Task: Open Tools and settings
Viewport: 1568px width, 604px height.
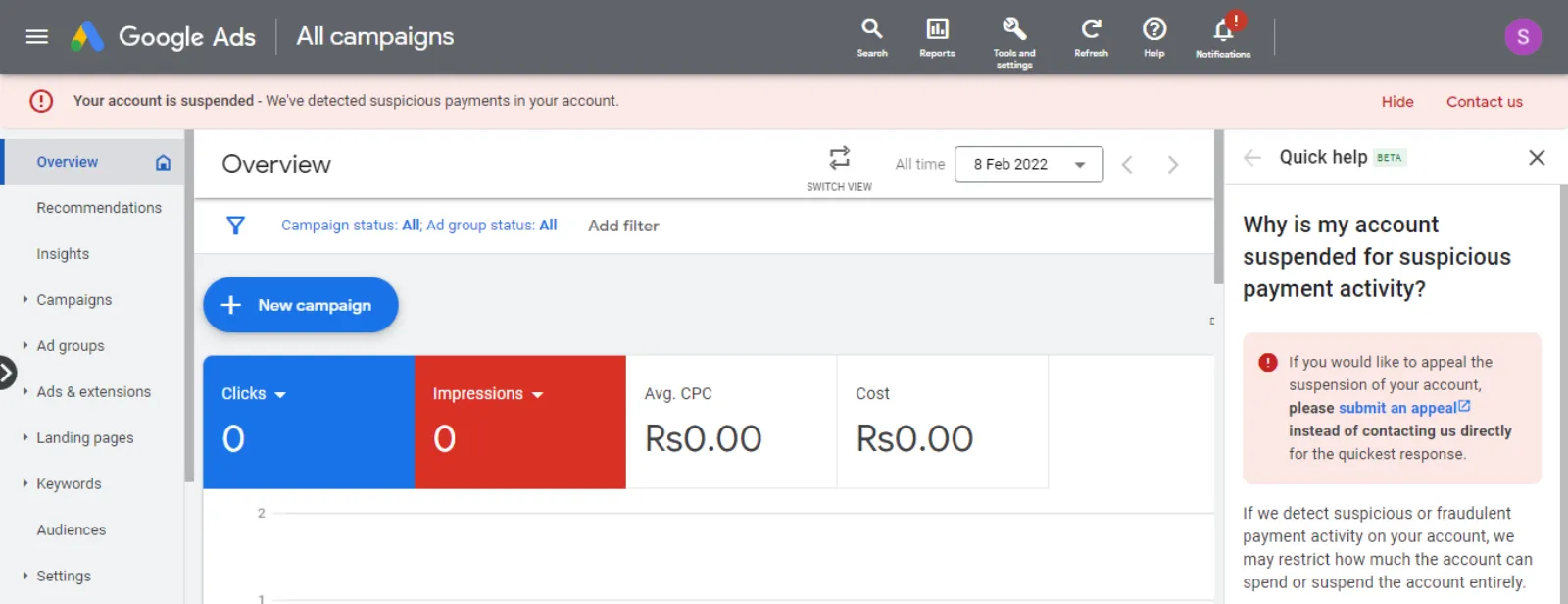Action: click(1014, 42)
